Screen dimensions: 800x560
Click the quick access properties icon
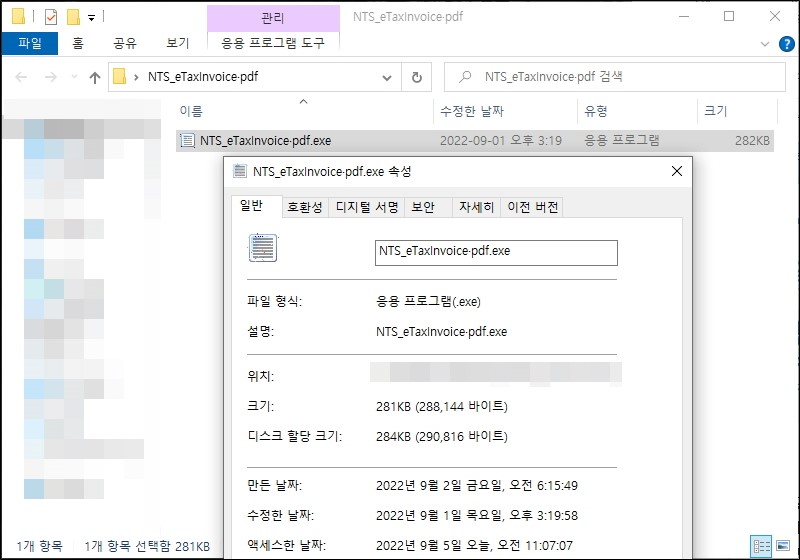pyautogui.click(x=51, y=17)
